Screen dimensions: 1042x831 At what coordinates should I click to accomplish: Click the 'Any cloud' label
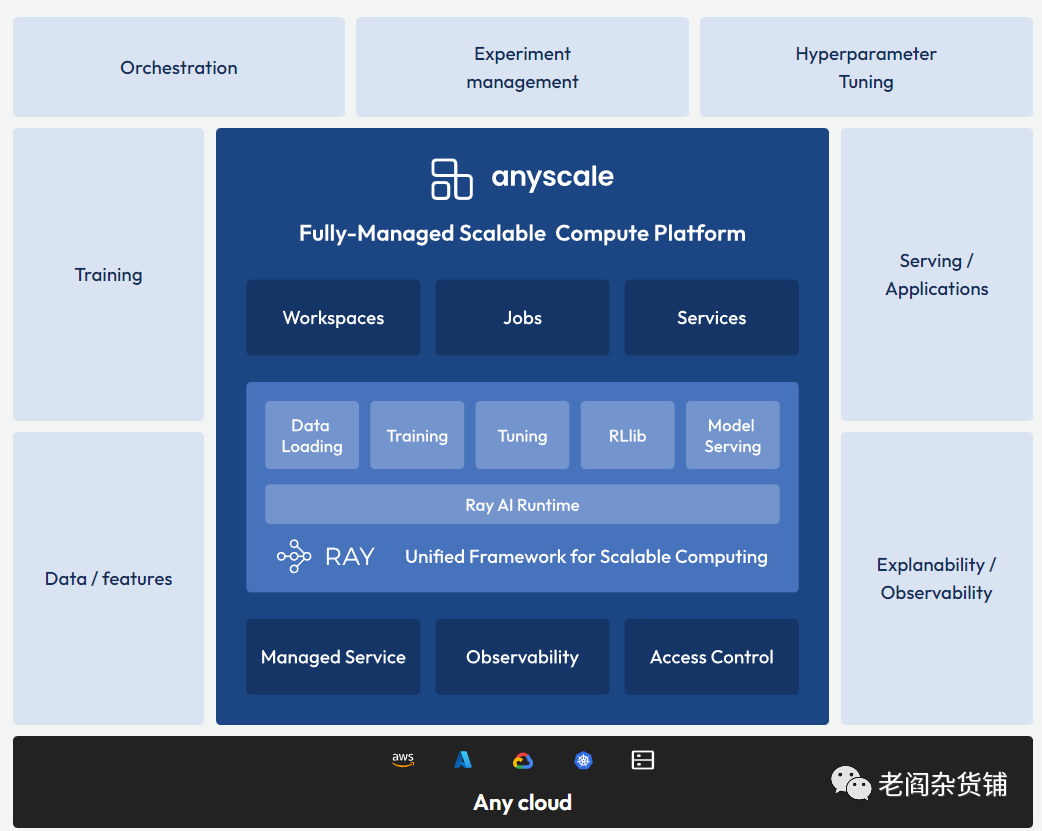(522, 803)
